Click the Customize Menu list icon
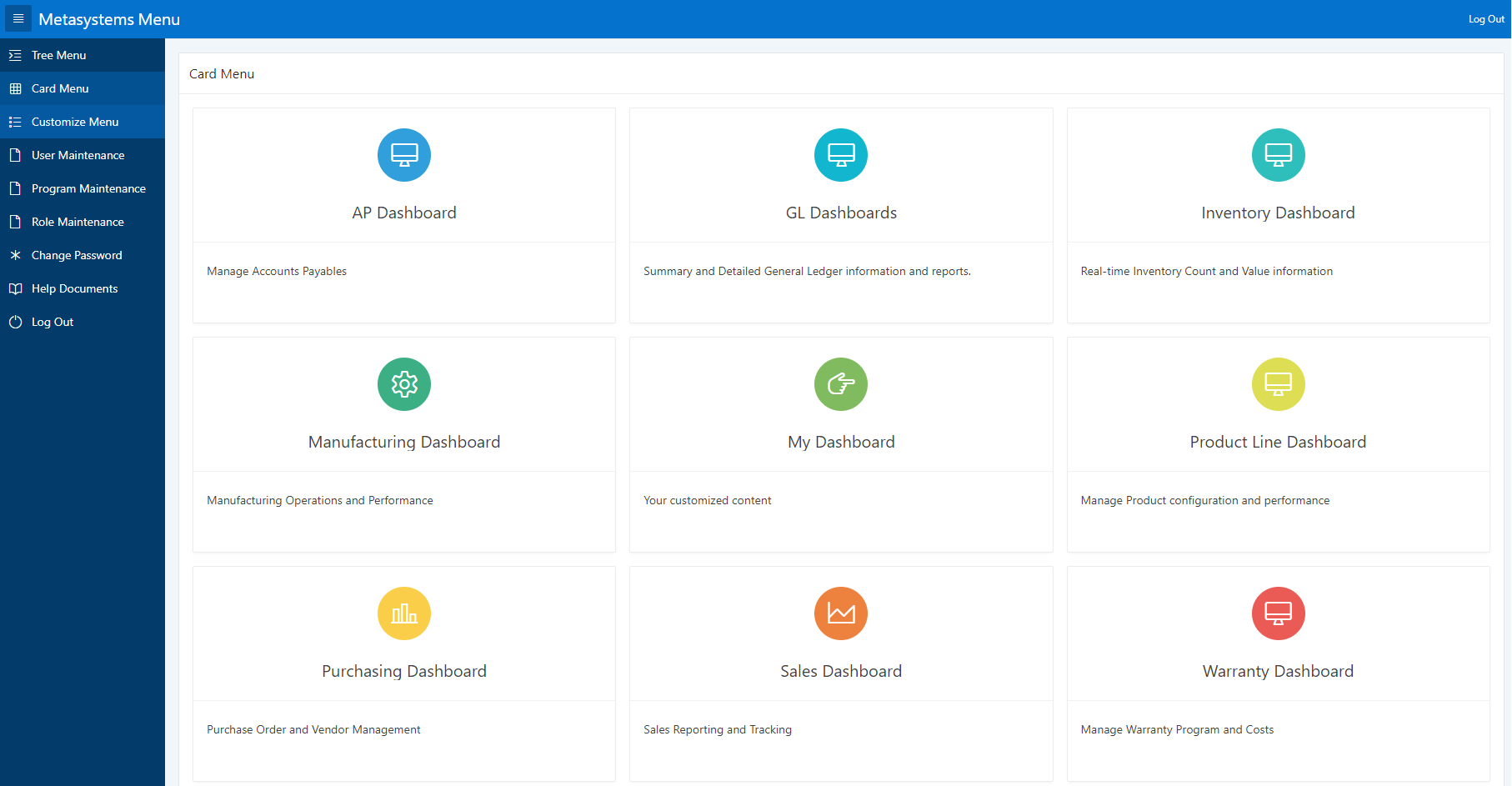Viewport: 1512px width, 786px height. (x=15, y=122)
